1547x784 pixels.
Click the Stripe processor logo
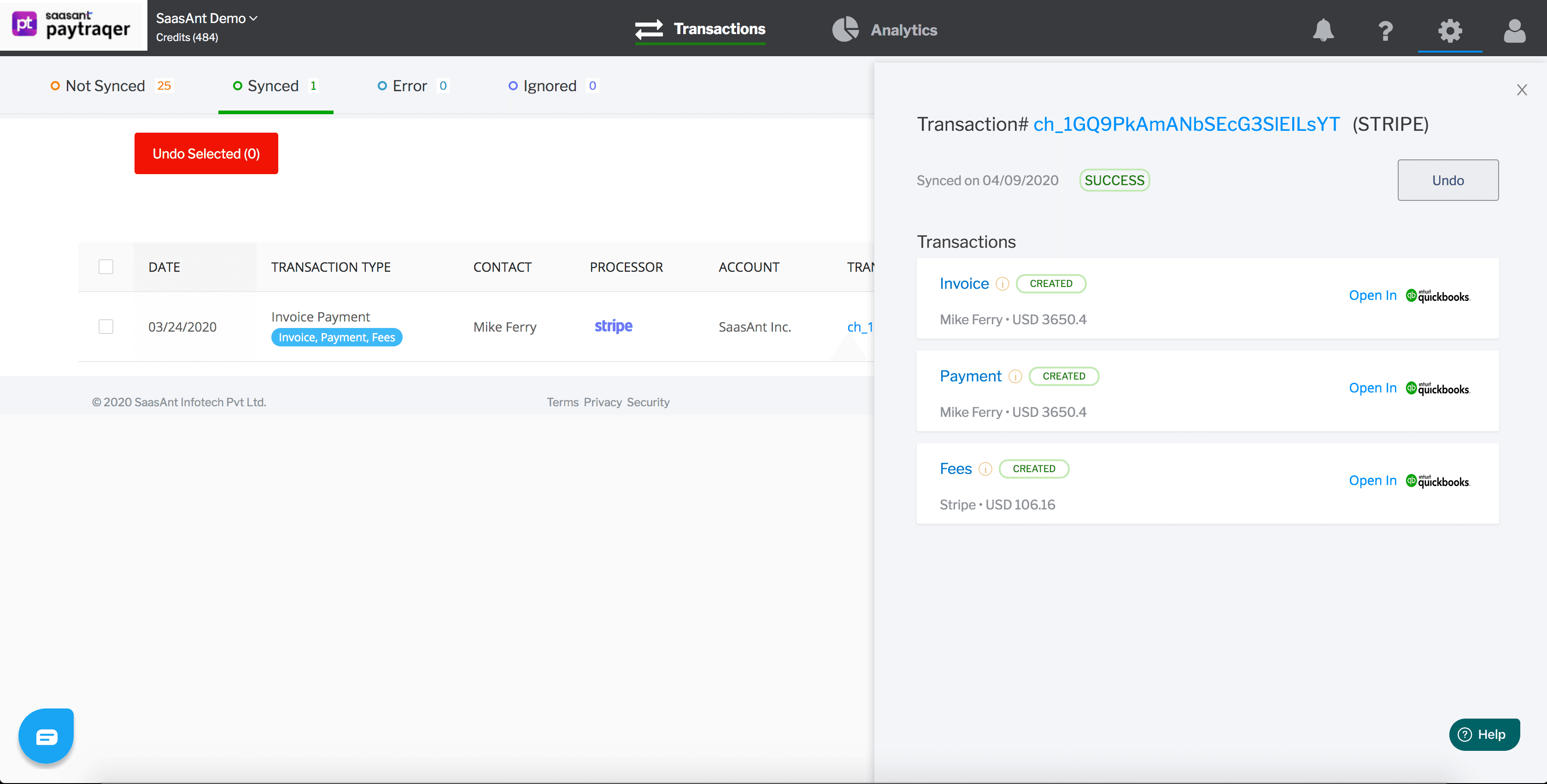click(613, 326)
